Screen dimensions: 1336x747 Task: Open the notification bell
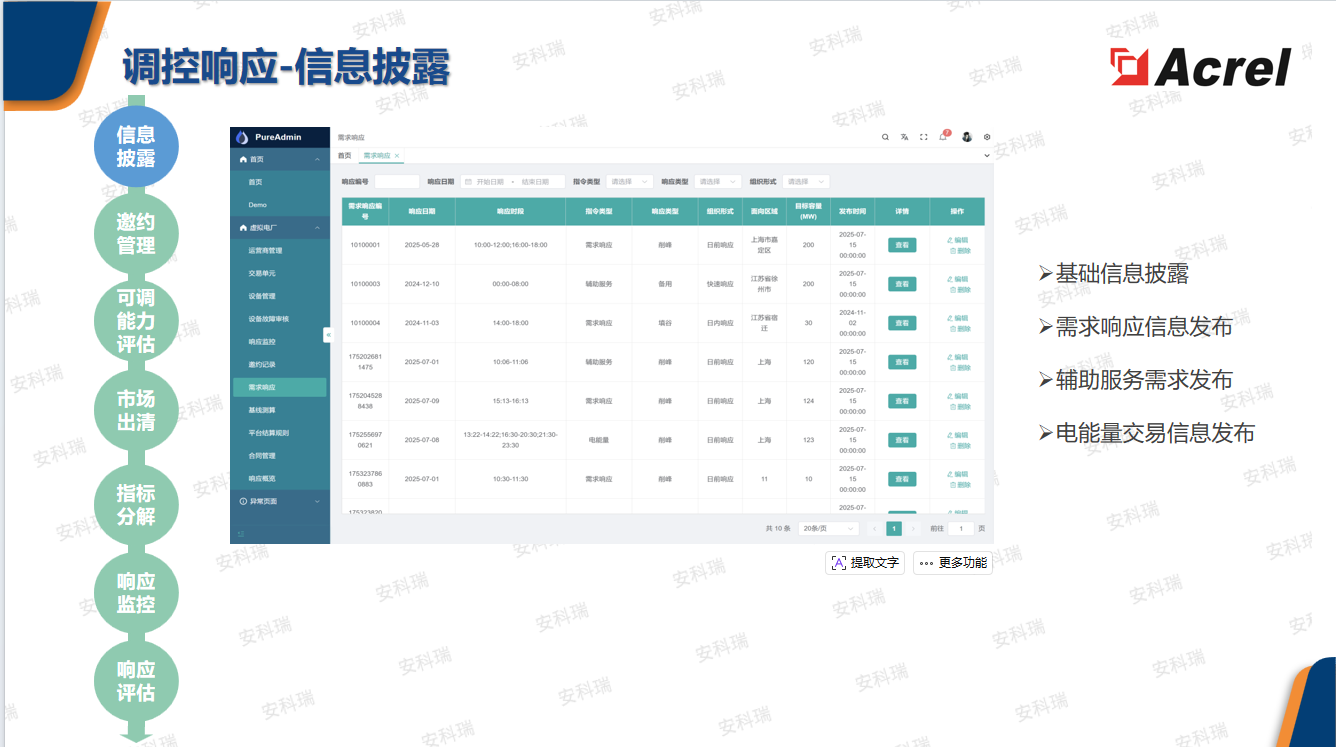(x=943, y=137)
